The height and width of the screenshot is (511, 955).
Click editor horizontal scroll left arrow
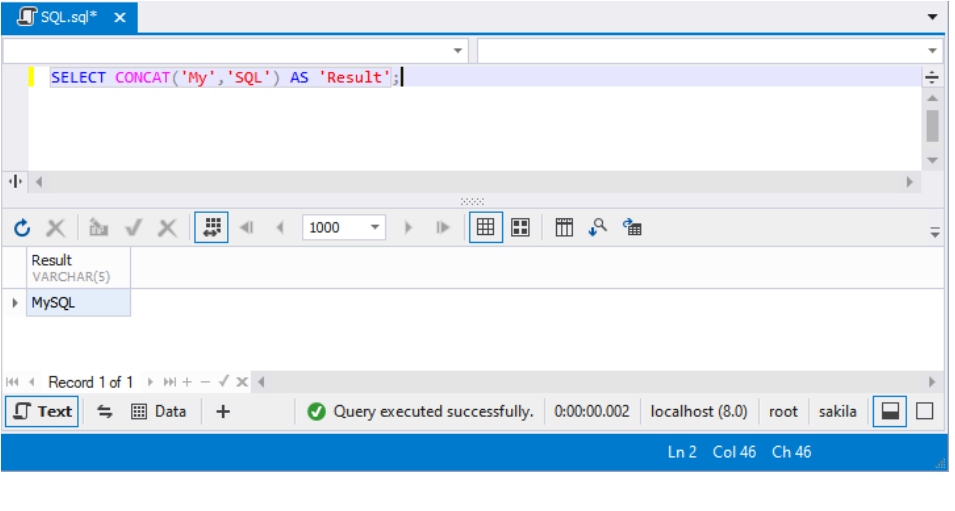(39, 181)
